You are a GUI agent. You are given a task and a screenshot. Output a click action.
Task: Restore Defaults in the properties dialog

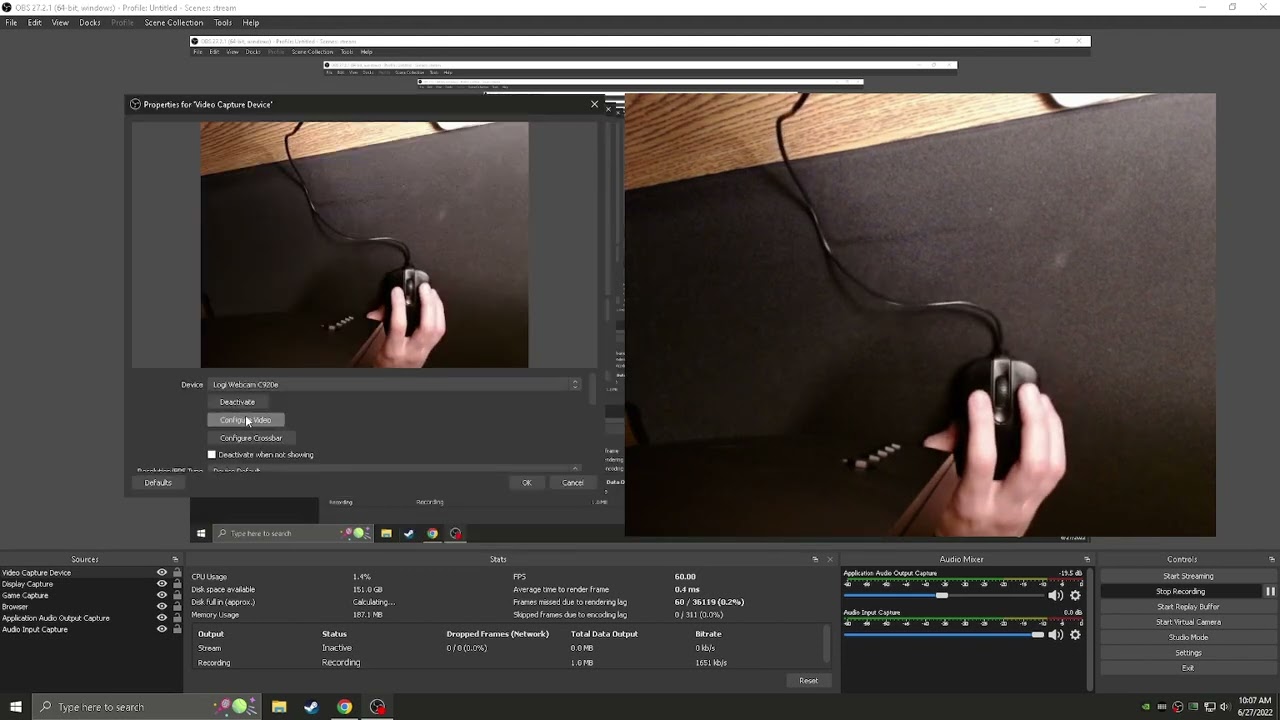(158, 483)
